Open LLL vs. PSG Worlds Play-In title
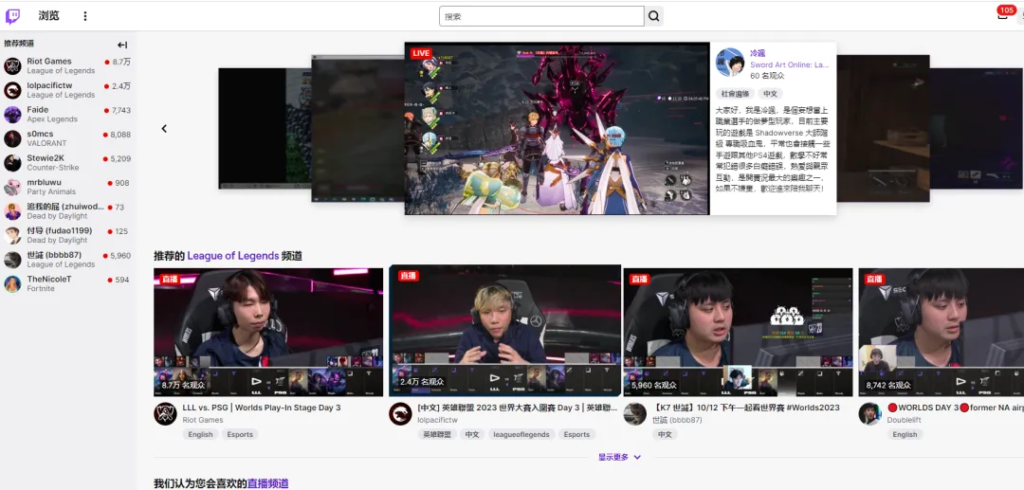The width and height of the screenshot is (1024, 490). point(262,408)
